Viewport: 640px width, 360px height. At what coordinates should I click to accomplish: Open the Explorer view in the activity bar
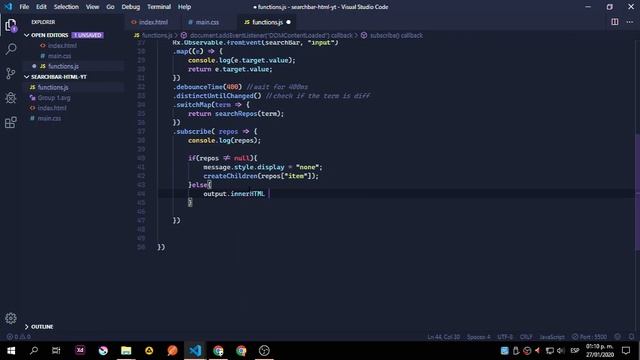pos(11,25)
